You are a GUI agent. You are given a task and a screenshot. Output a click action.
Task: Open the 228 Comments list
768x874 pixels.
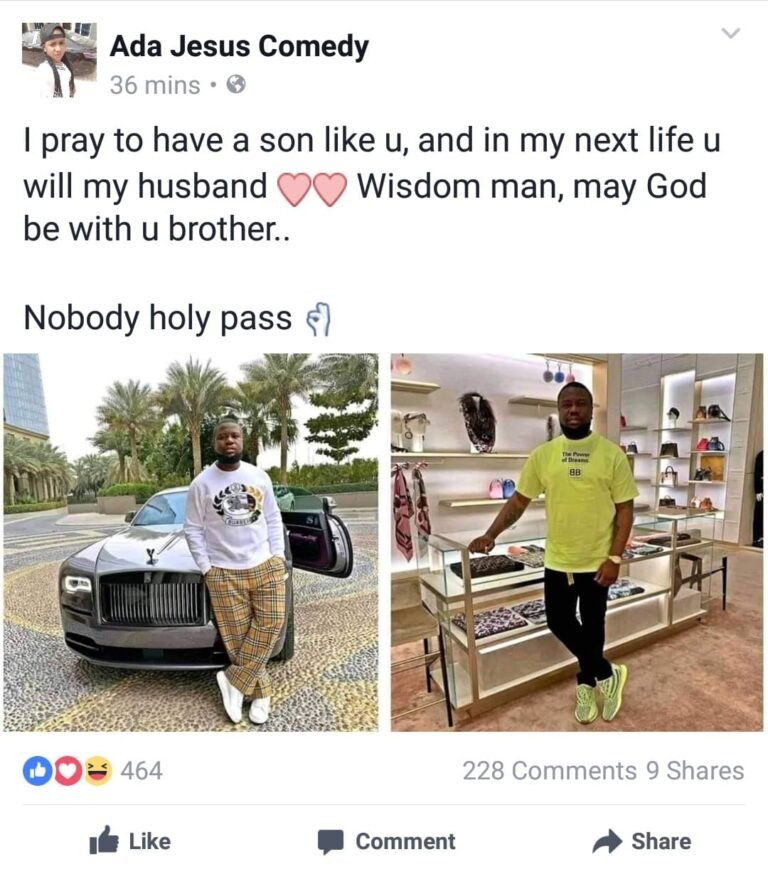549,771
